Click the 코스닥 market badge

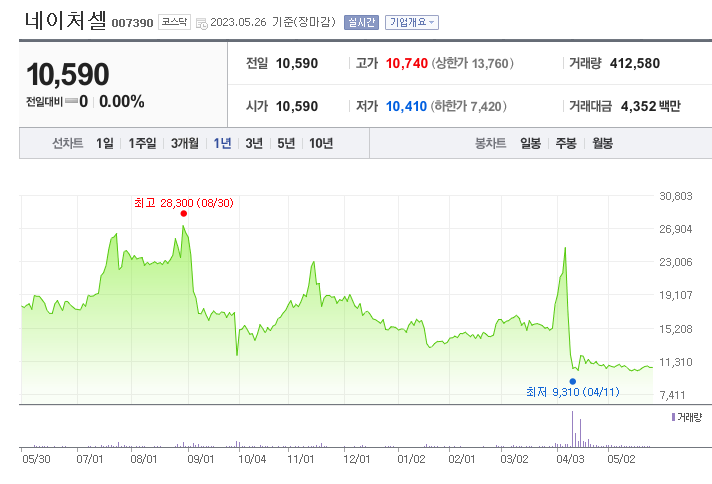[174, 22]
